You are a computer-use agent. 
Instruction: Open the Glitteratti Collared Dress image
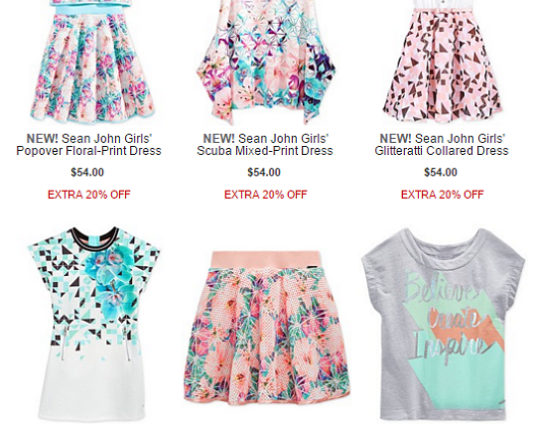click(x=442, y=61)
